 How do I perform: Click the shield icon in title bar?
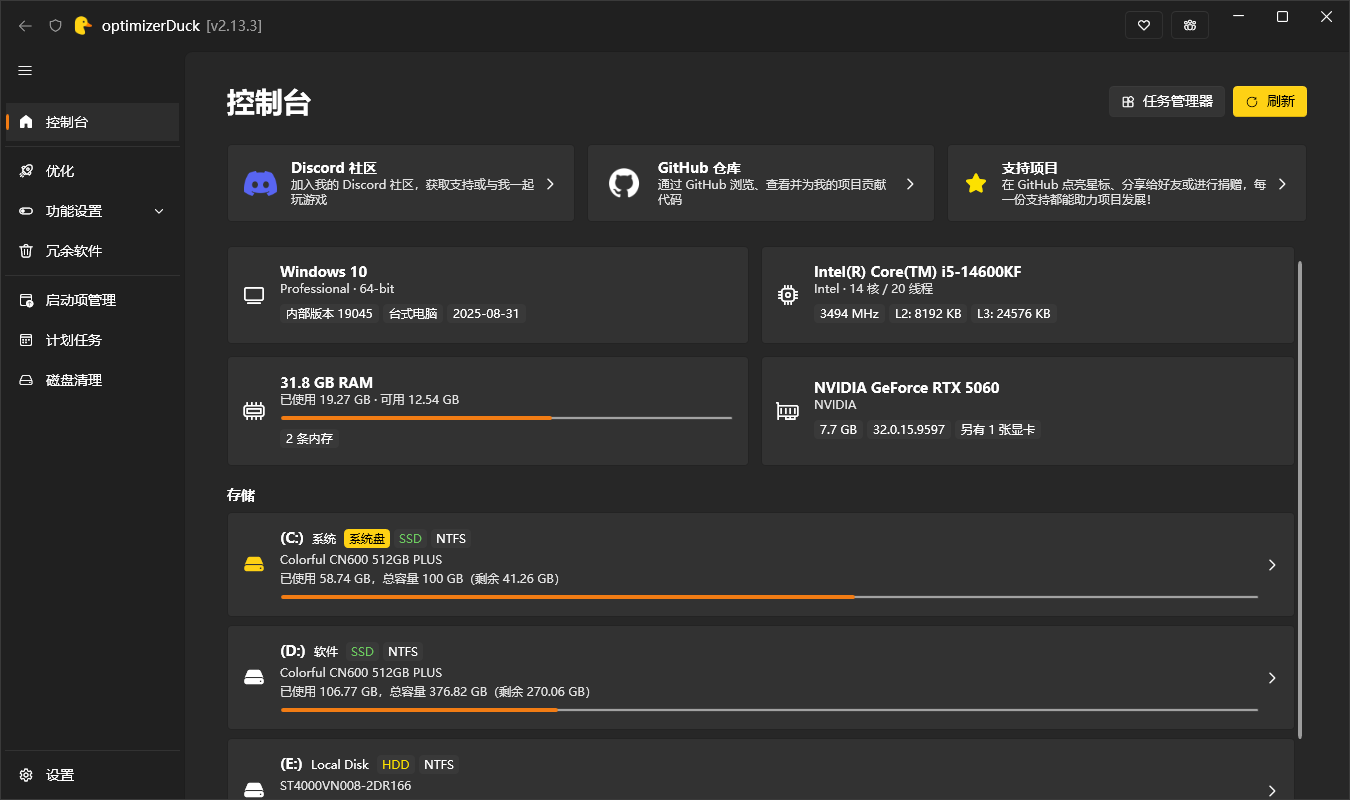click(55, 25)
